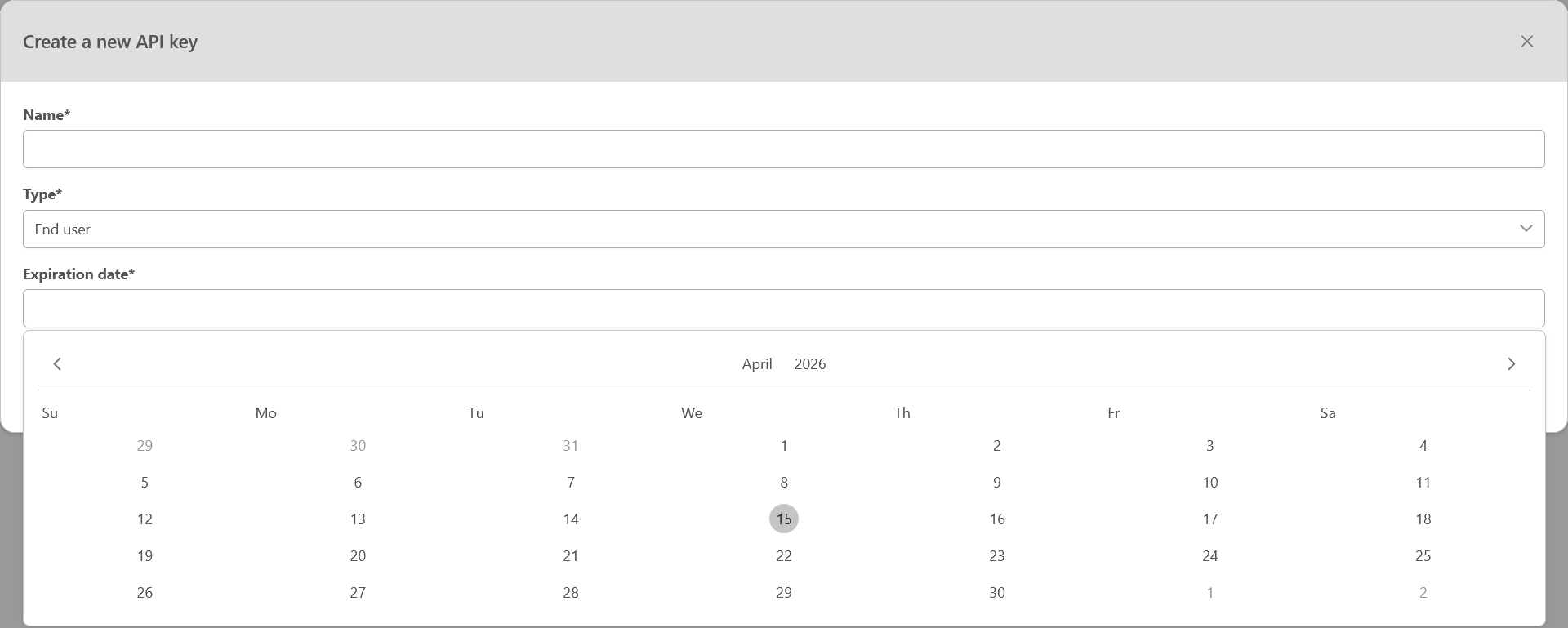This screenshot has width=1568, height=628.
Task: Select Saturday April 25
Action: [1423, 556]
